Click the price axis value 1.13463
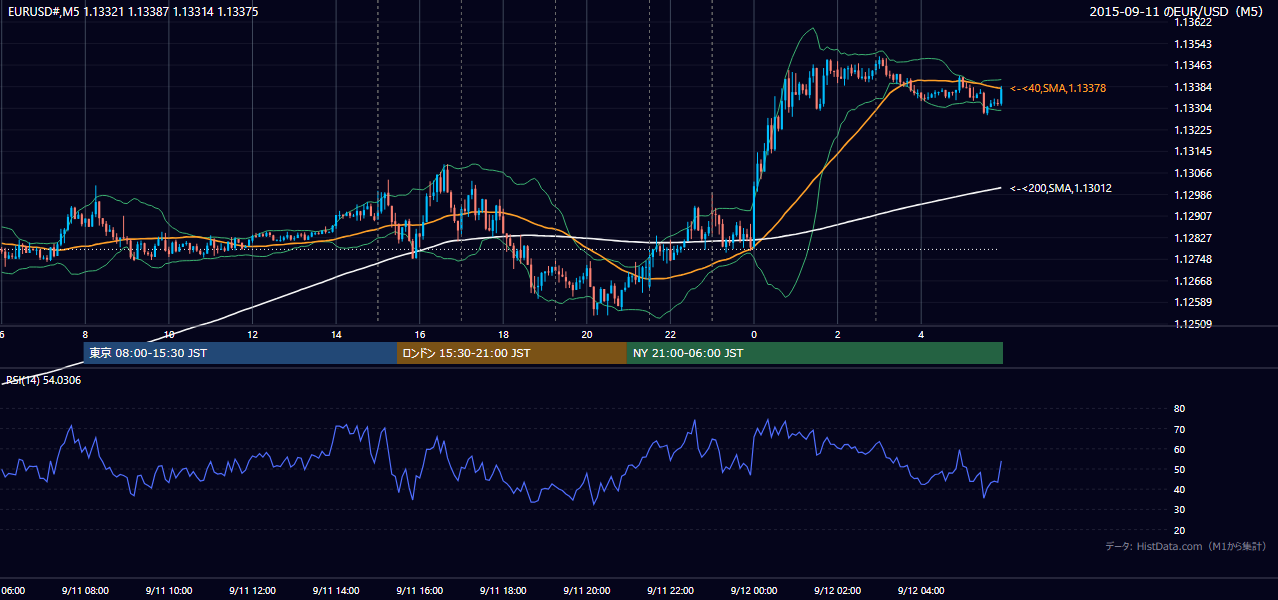Viewport: 1278px width, 600px height. click(x=1194, y=65)
